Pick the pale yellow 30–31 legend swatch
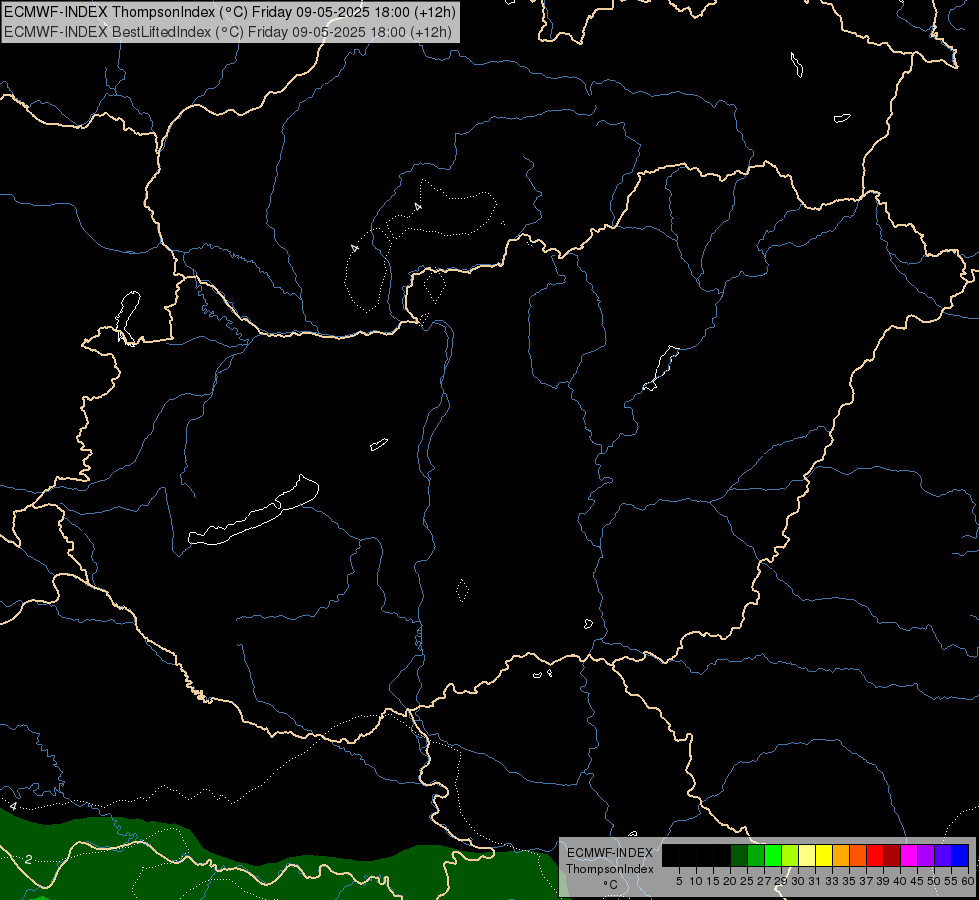This screenshot has height=900, width=979. click(x=807, y=855)
